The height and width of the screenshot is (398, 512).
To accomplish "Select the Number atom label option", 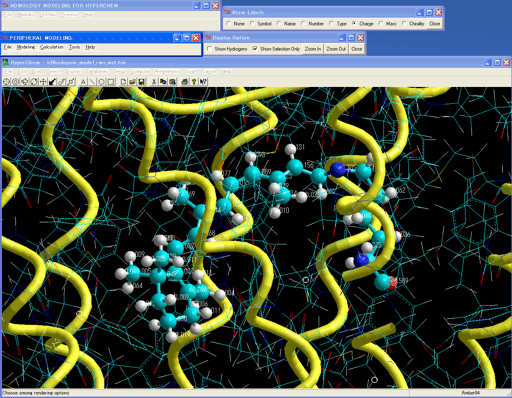I will 303,23.
